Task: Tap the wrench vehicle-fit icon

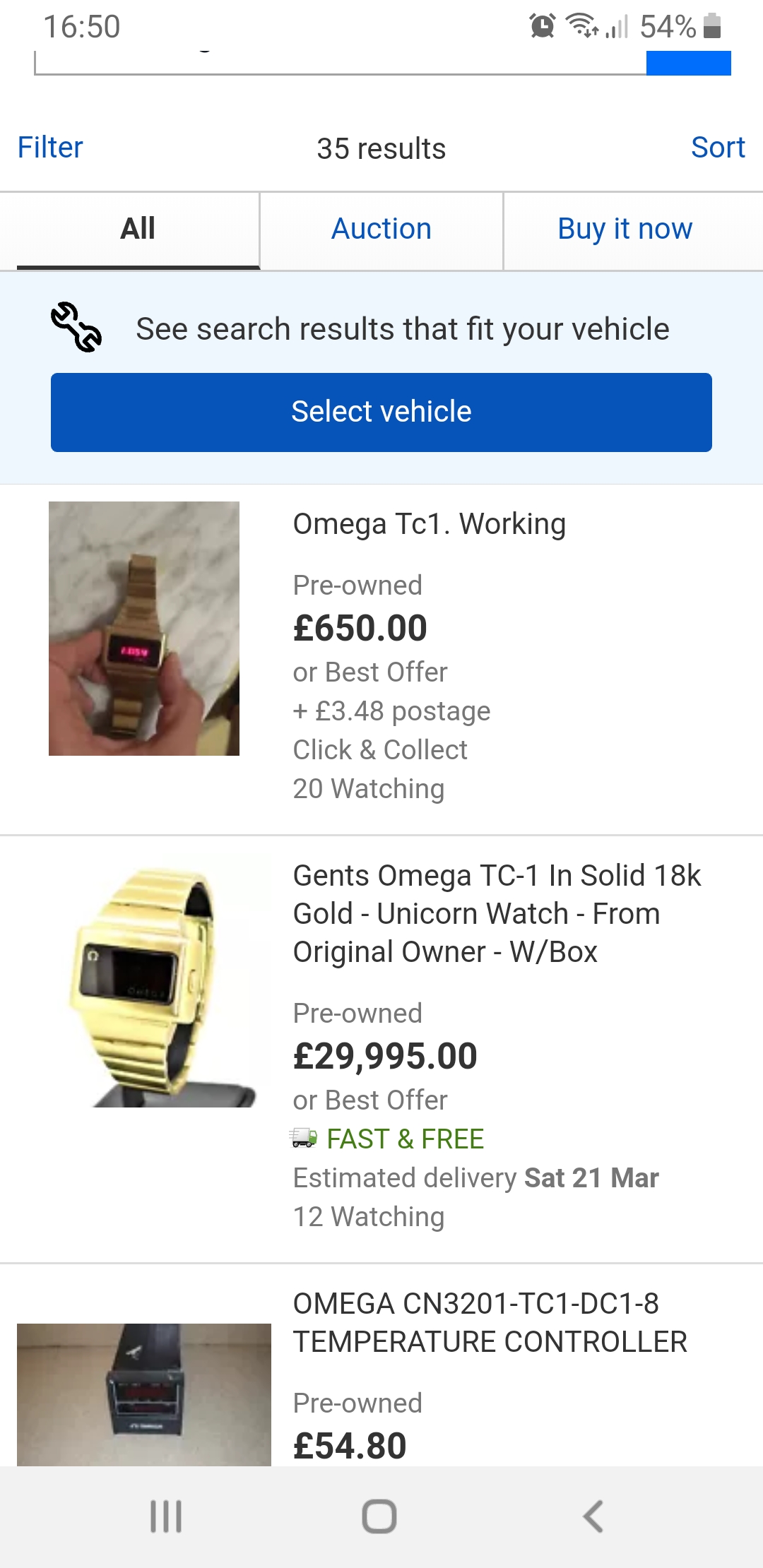Action: [x=76, y=328]
